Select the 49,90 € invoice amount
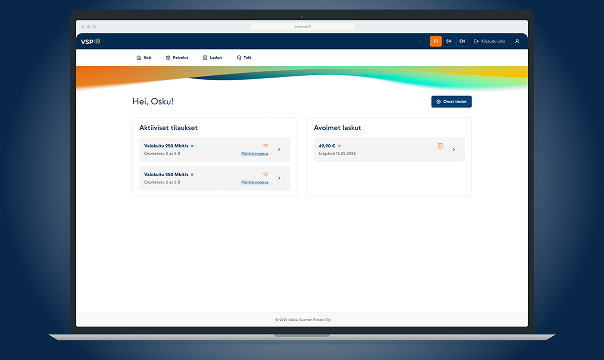 [327, 146]
